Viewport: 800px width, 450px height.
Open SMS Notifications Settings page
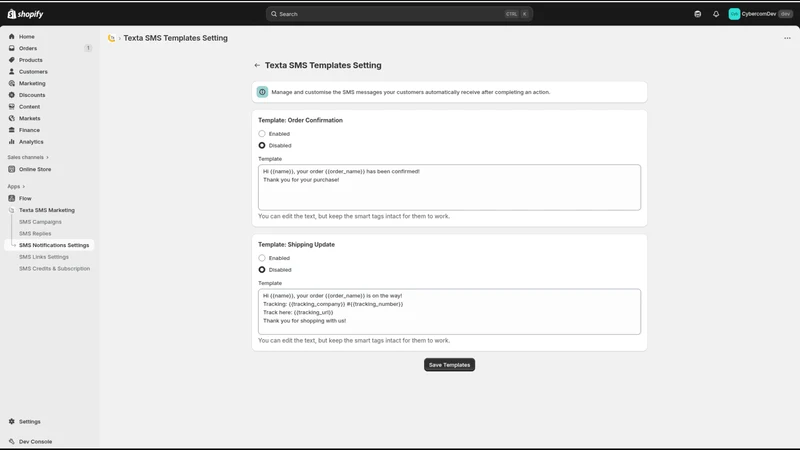coord(54,245)
